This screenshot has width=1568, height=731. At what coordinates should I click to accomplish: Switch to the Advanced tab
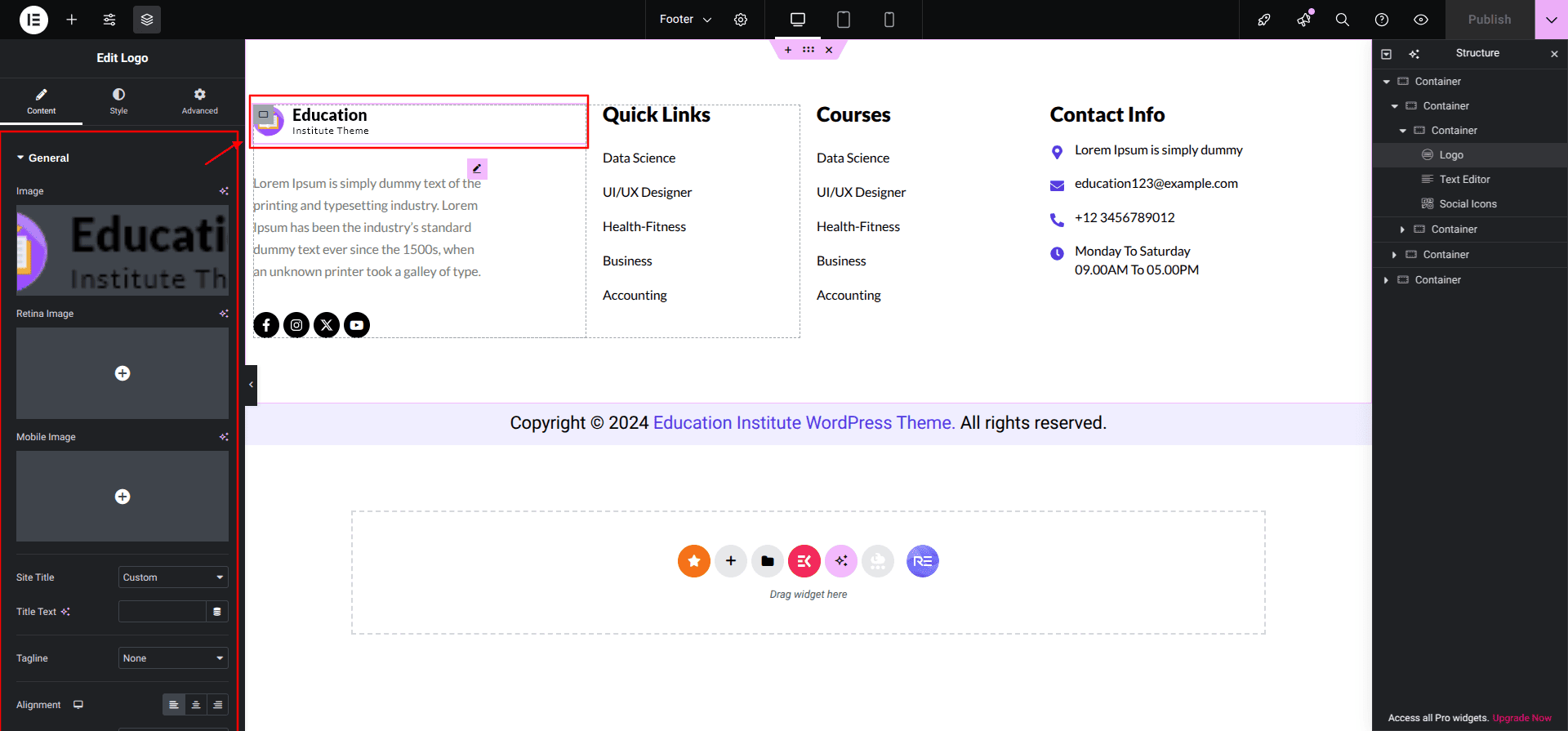click(x=200, y=101)
